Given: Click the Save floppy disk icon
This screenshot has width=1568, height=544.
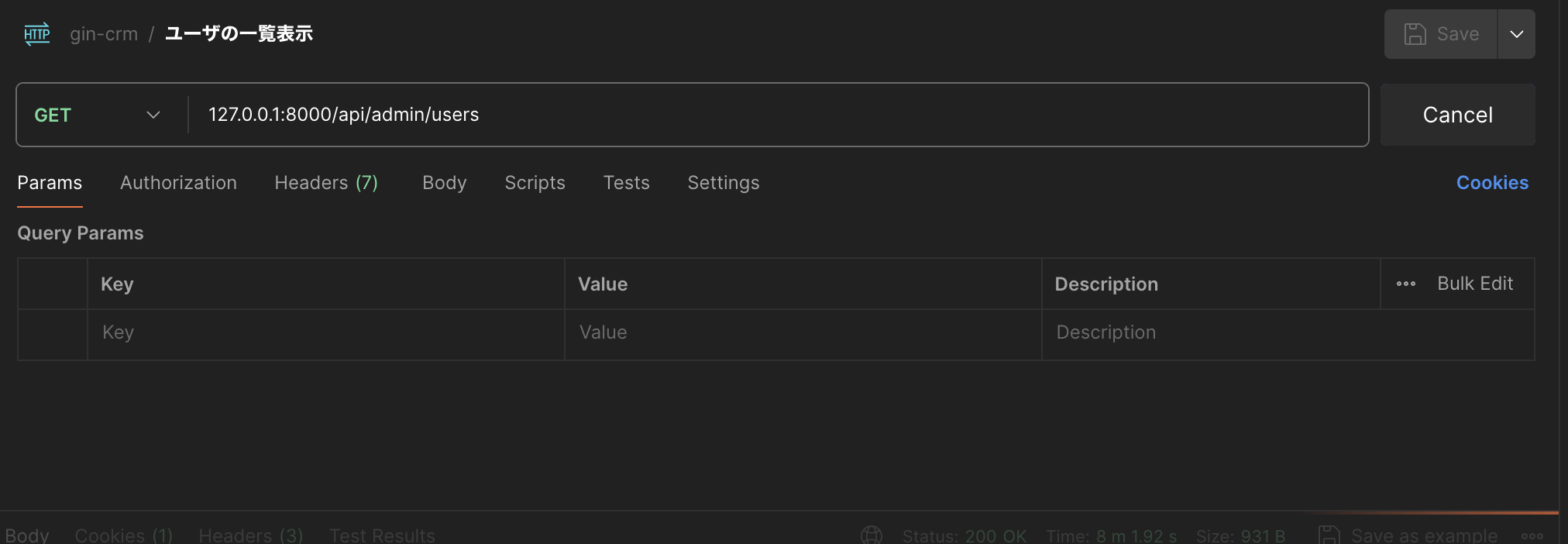Looking at the screenshot, I should [x=1415, y=34].
